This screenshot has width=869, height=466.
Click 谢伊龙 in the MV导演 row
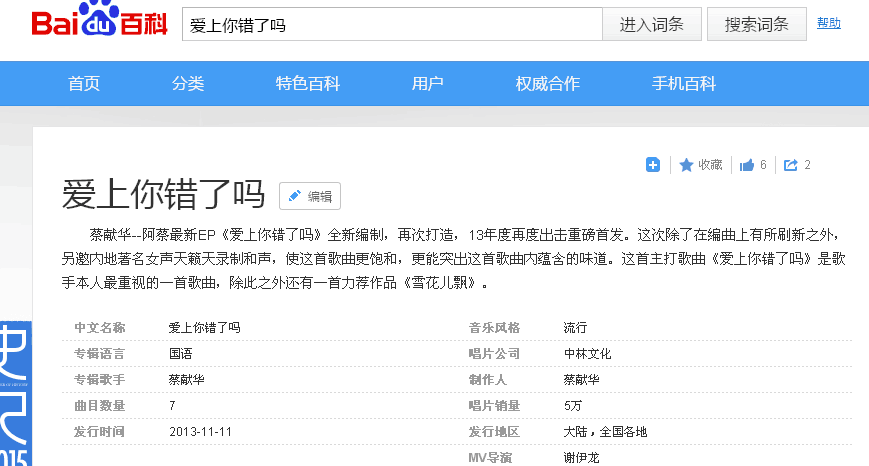point(581,458)
